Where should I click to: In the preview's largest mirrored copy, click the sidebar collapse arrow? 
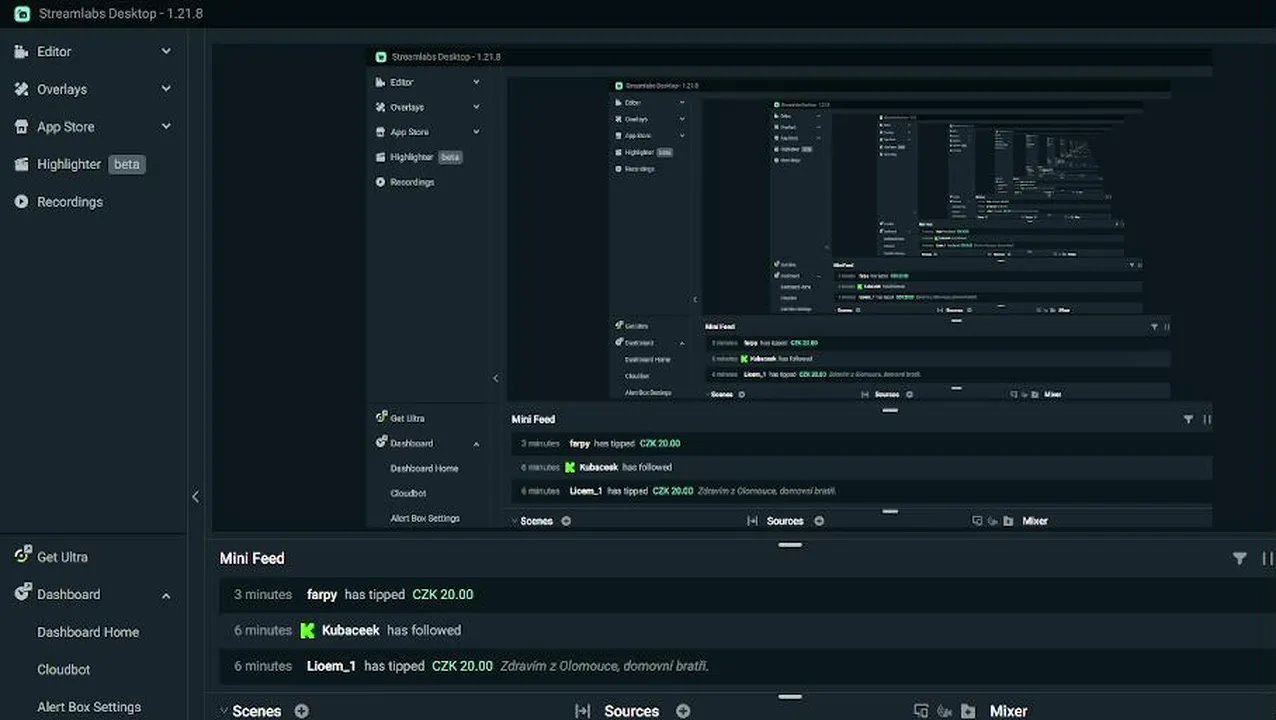pos(496,379)
